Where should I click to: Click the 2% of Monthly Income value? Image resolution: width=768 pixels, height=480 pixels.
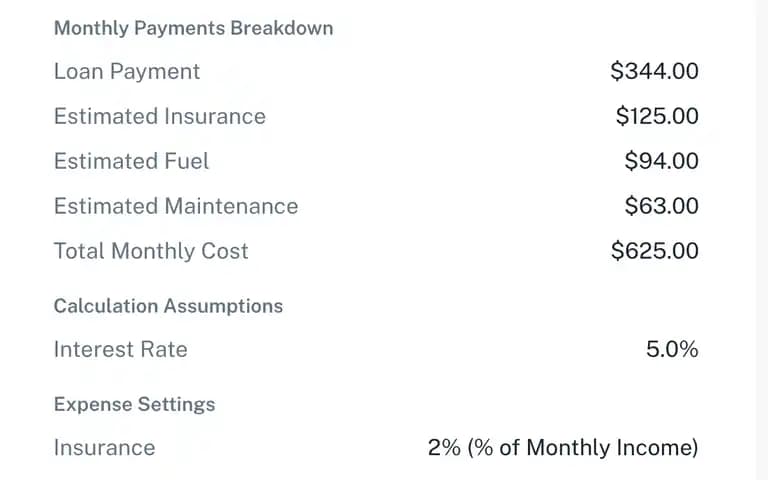[x=563, y=448]
